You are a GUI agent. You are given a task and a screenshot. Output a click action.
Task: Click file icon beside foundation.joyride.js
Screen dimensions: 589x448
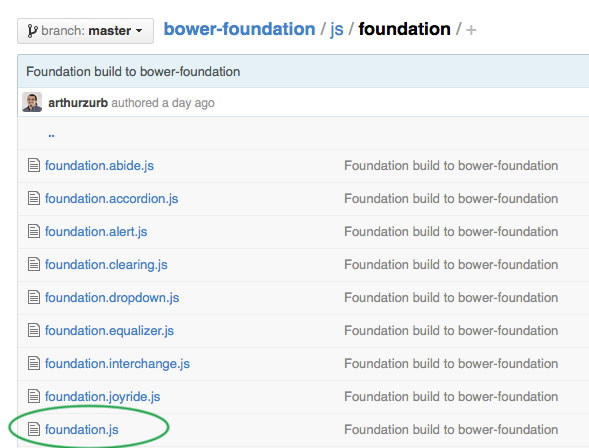point(34,397)
